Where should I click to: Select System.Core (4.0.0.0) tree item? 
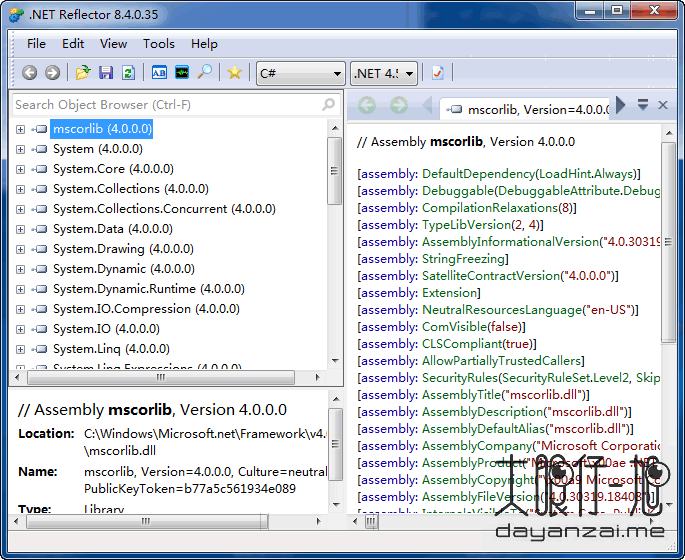[113, 169]
